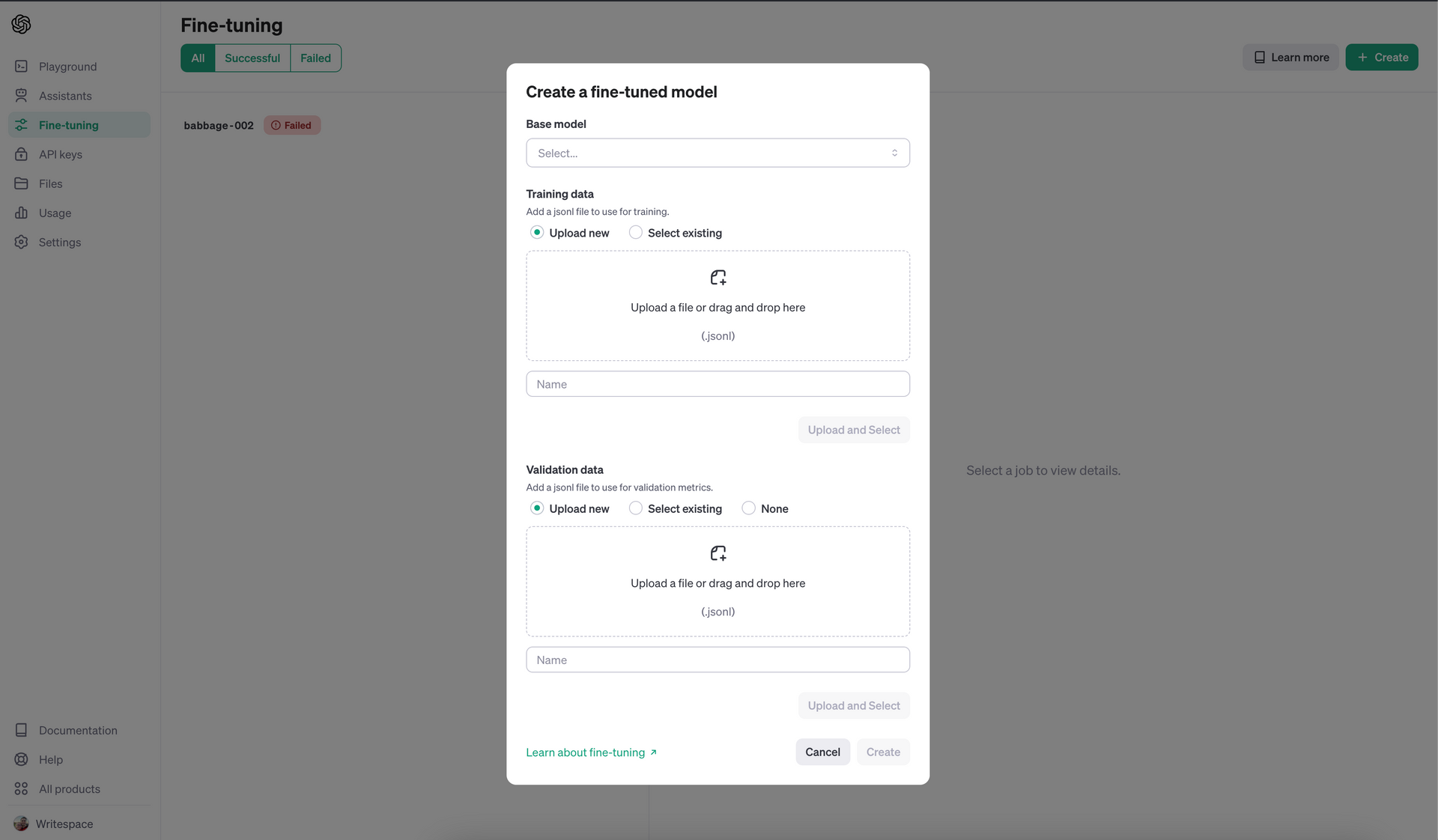Expand the Base model dropdown
The image size is (1438, 840).
(717, 152)
